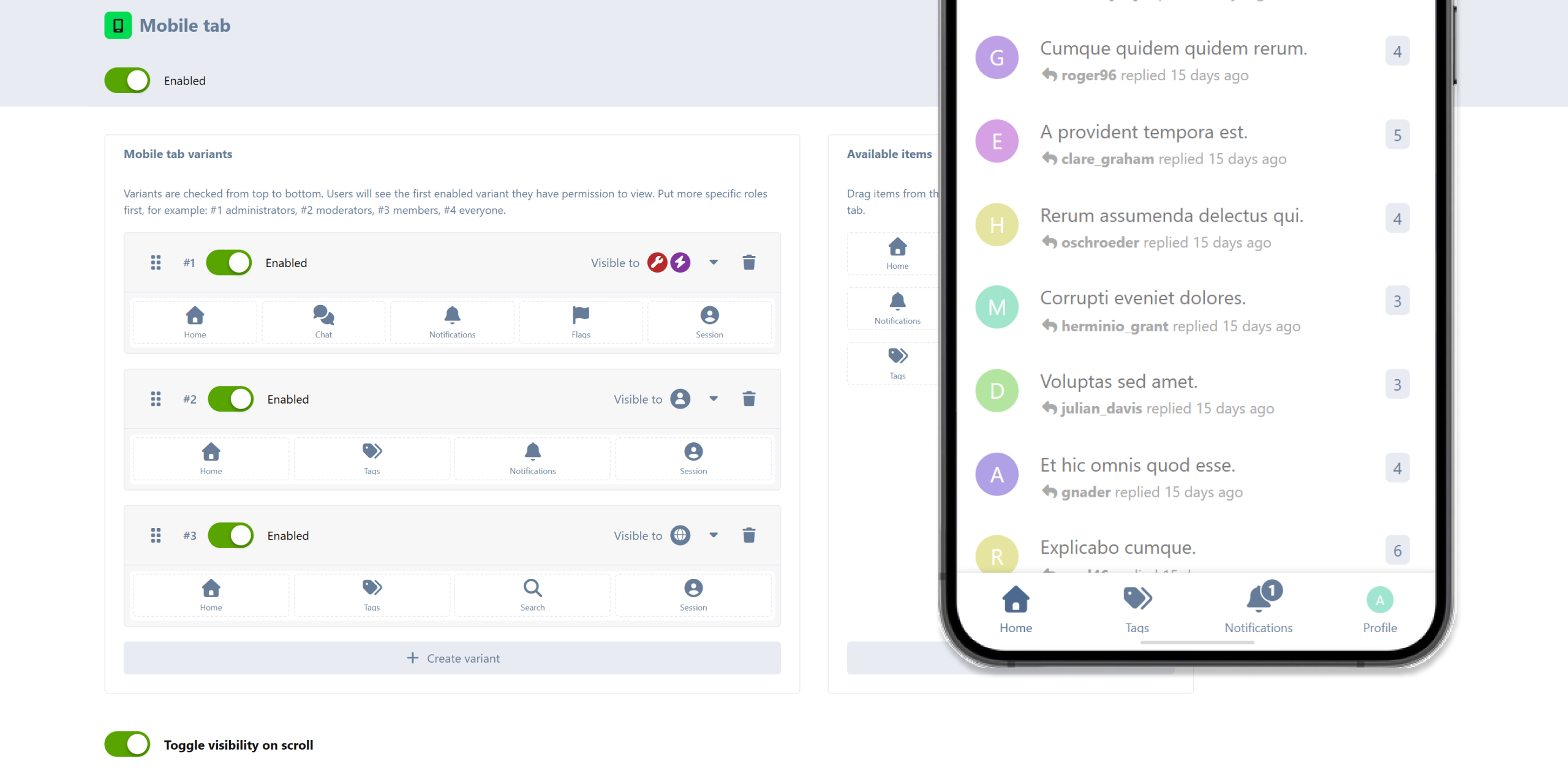This screenshot has width=1568, height=784.
Task: Click the Create variant button
Action: (x=452, y=658)
